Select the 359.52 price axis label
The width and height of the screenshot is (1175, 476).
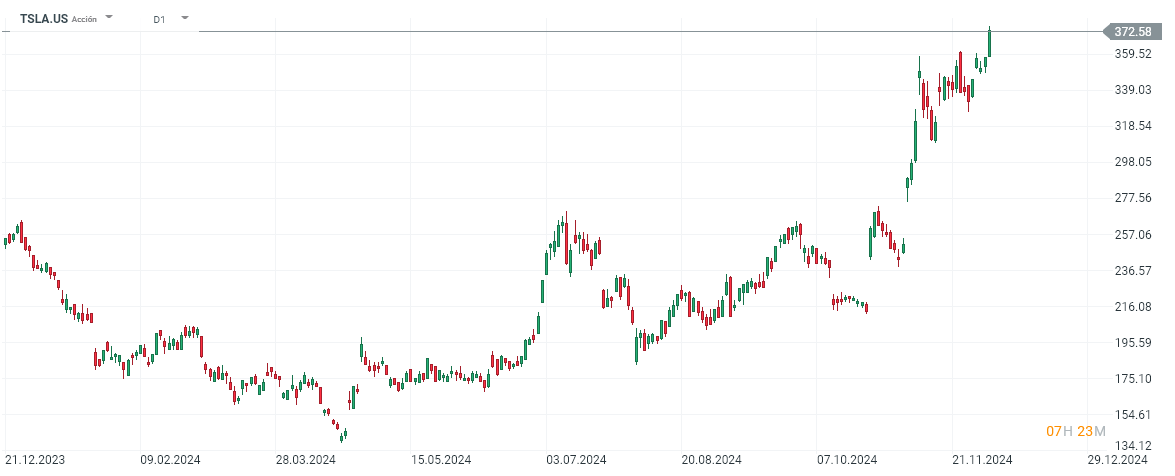coord(1131,54)
